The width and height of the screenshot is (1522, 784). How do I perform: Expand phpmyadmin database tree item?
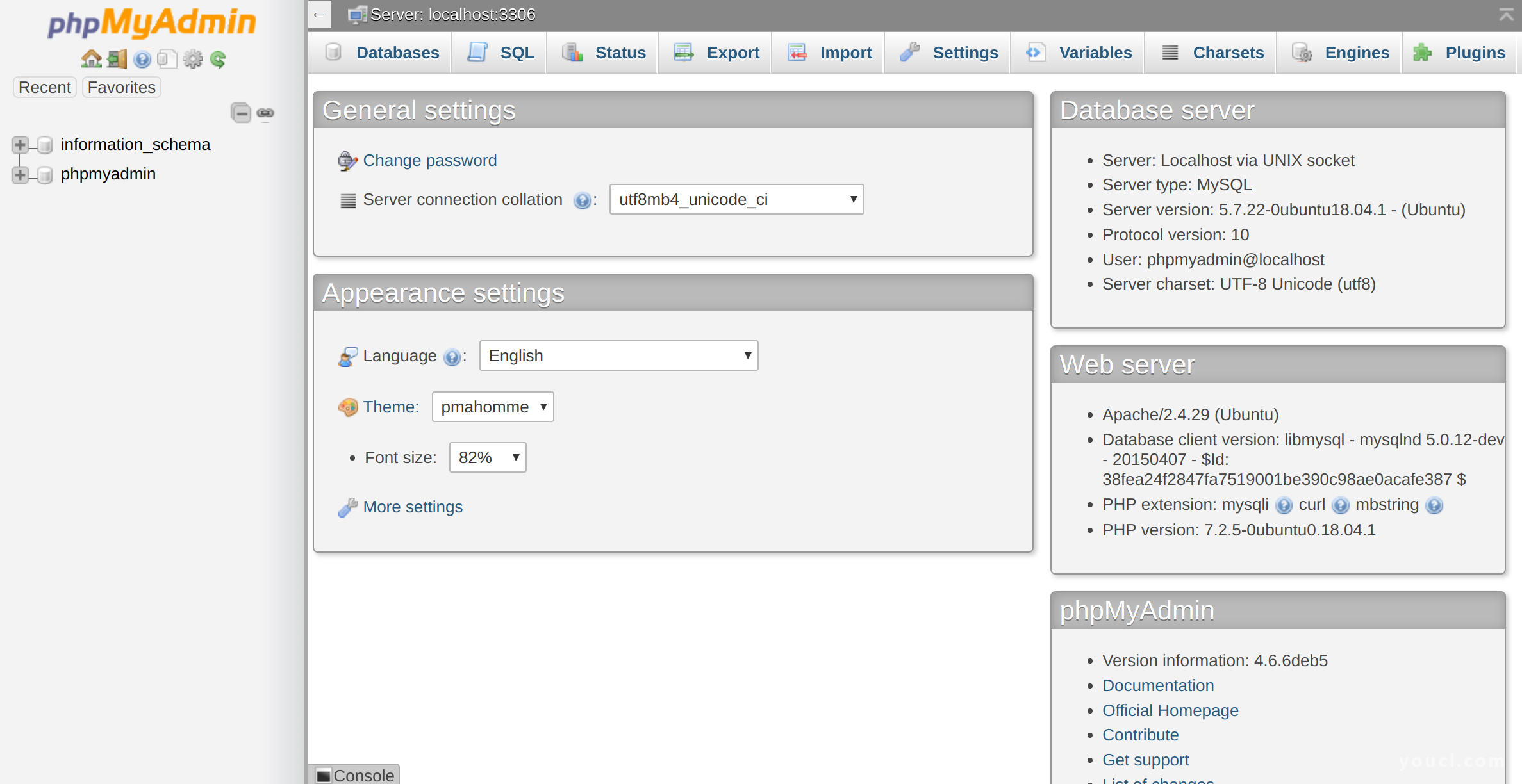click(20, 173)
